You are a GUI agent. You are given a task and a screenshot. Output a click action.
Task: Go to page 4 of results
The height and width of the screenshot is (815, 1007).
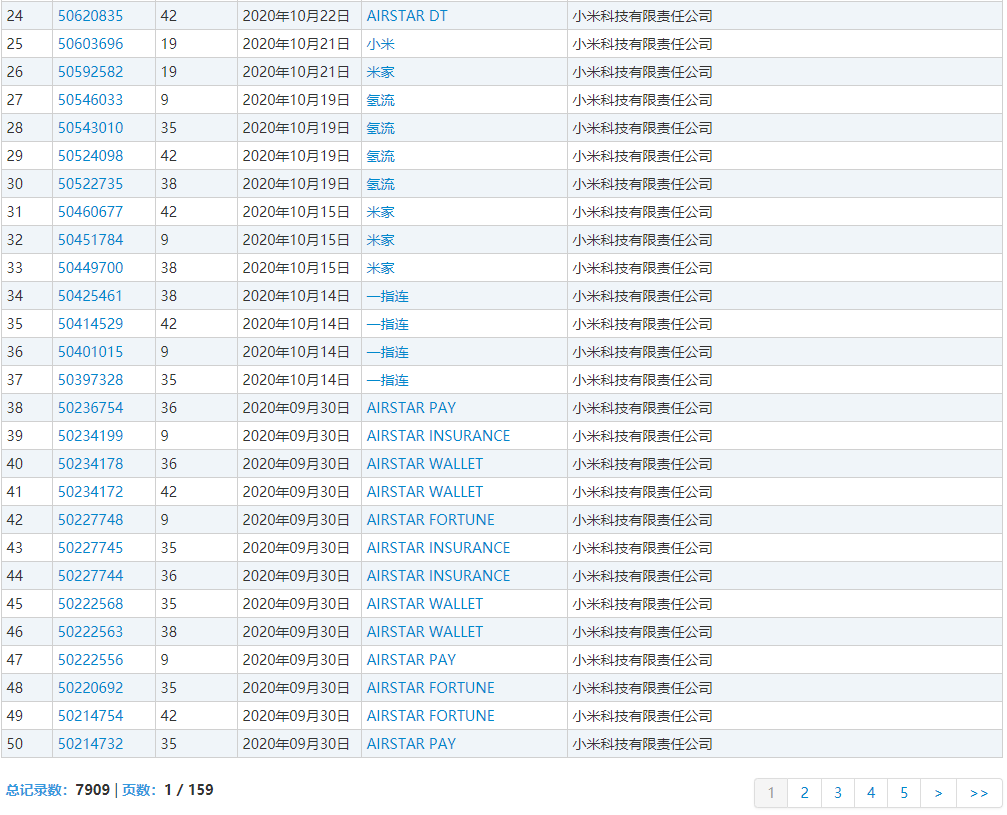pos(871,793)
